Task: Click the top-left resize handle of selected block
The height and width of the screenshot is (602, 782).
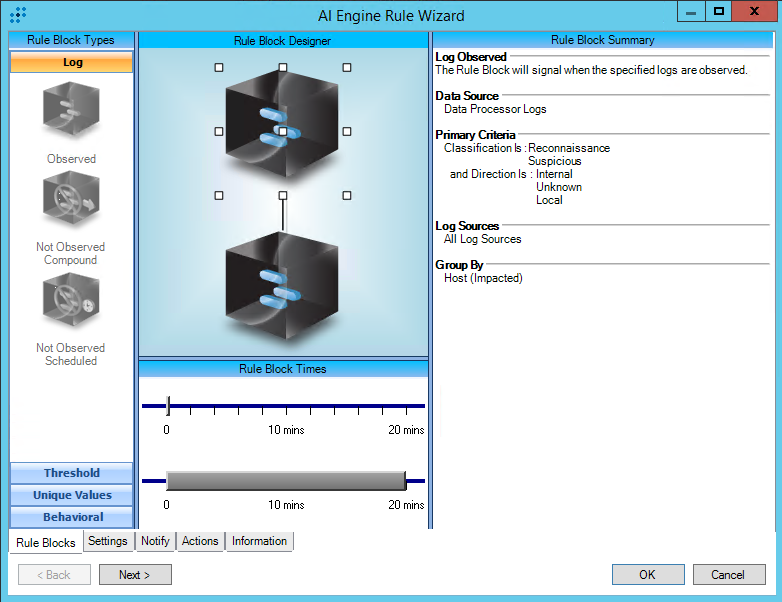Action: tap(219, 68)
